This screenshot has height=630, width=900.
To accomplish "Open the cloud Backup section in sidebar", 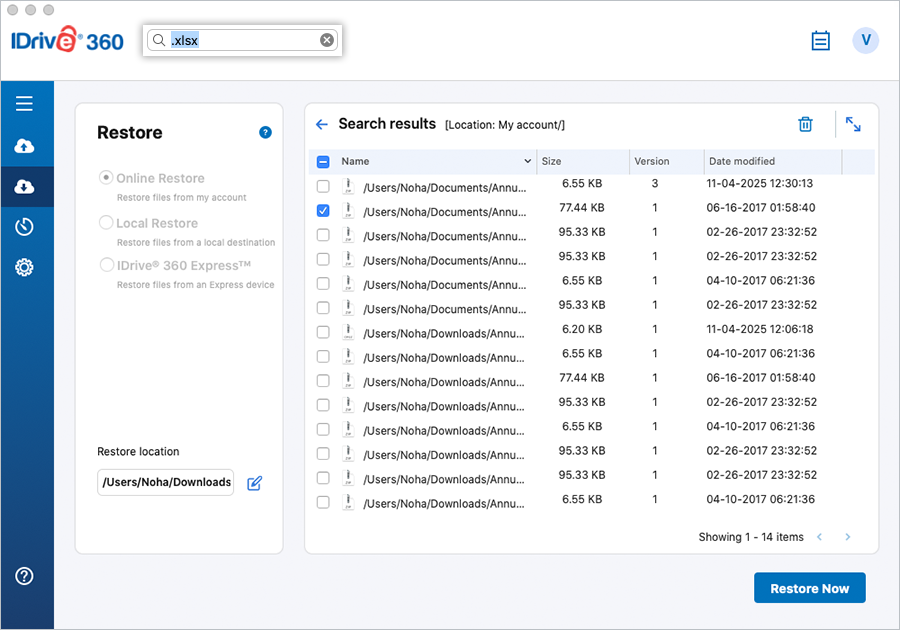I will point(24,147).
